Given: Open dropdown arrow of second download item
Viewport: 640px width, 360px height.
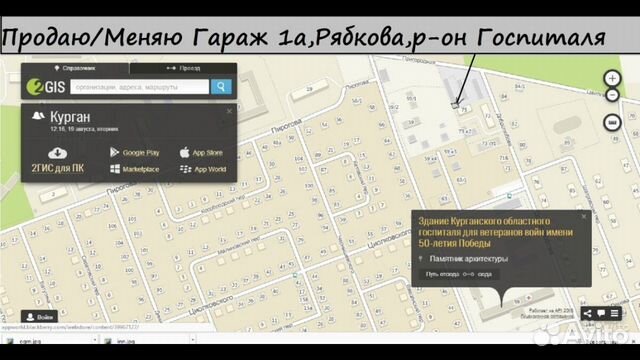Looking at the screenshot, I should (x=193, y=340).
